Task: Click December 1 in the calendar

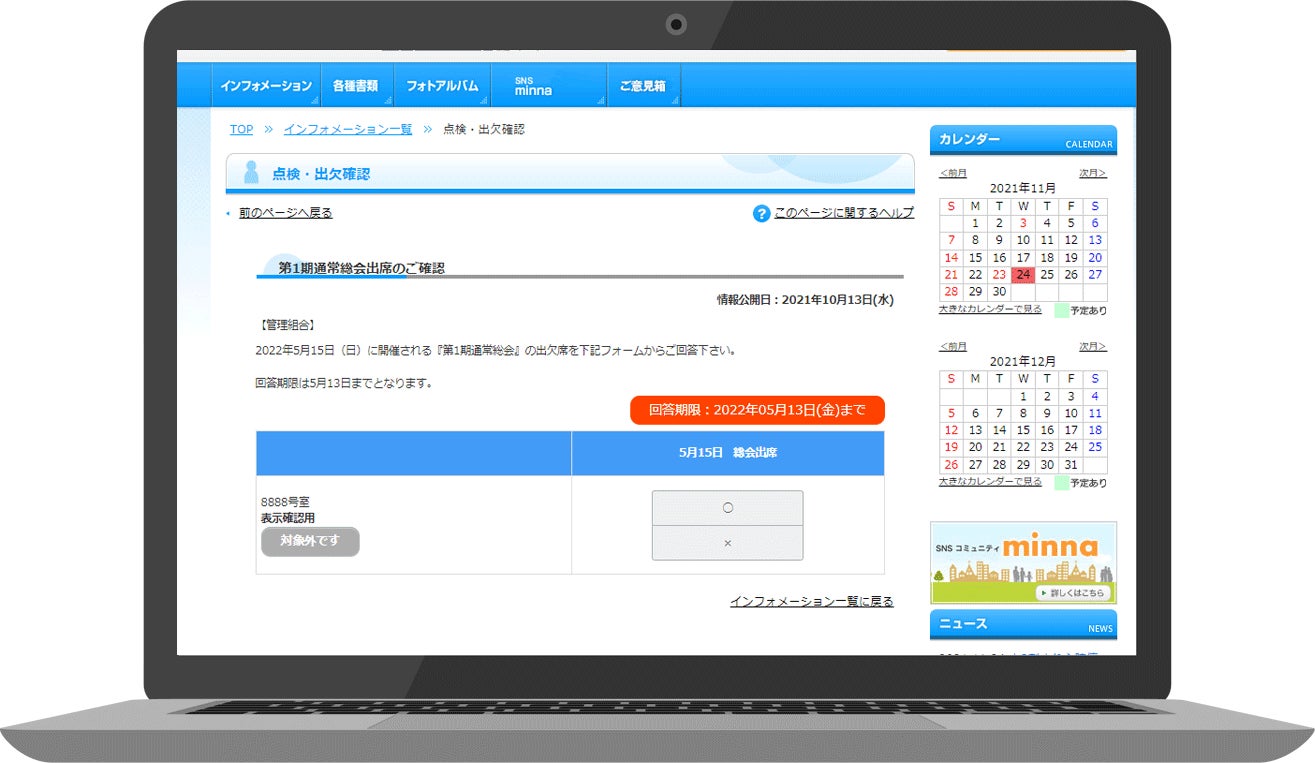Action: 1023,396
